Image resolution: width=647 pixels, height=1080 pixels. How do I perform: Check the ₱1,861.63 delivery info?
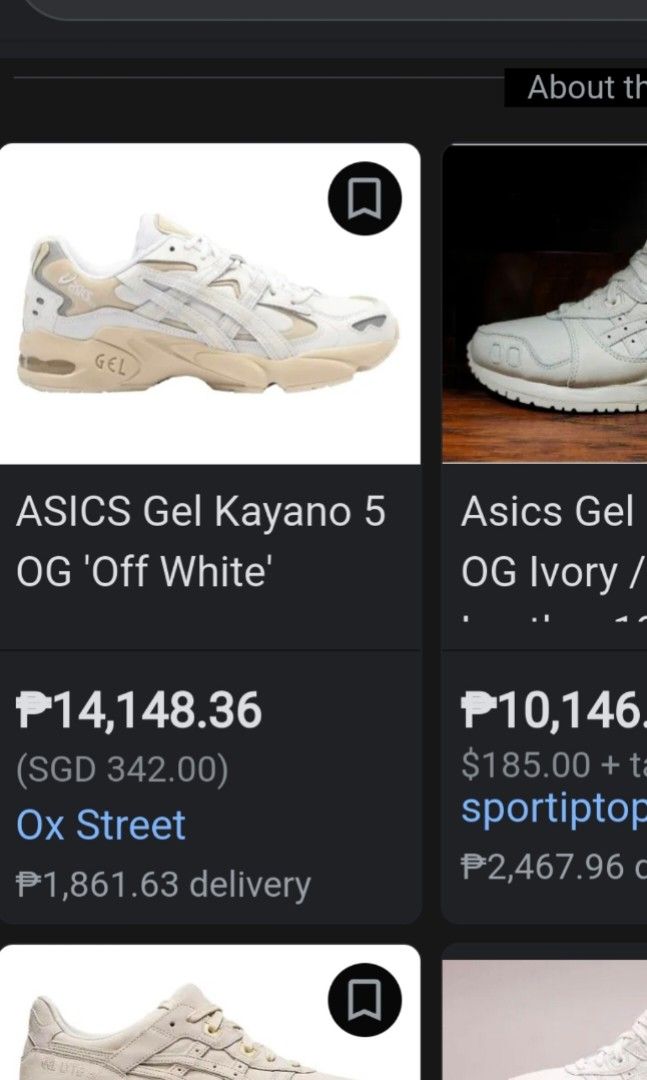pyautogui.click(x=165, y=884)
